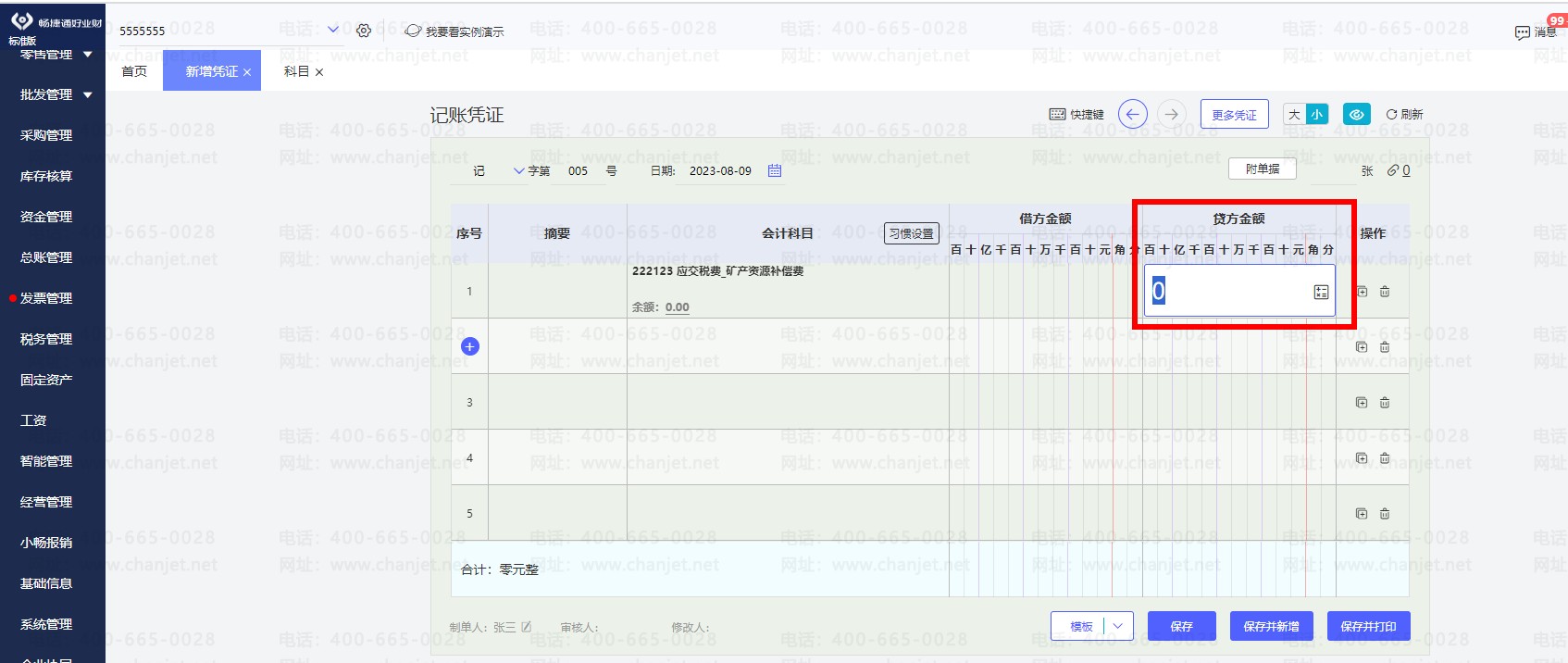Screen dimensions: 1568x663
Task: Open the calendar picker next to 2023-08-09
Action: coord(775,170)
